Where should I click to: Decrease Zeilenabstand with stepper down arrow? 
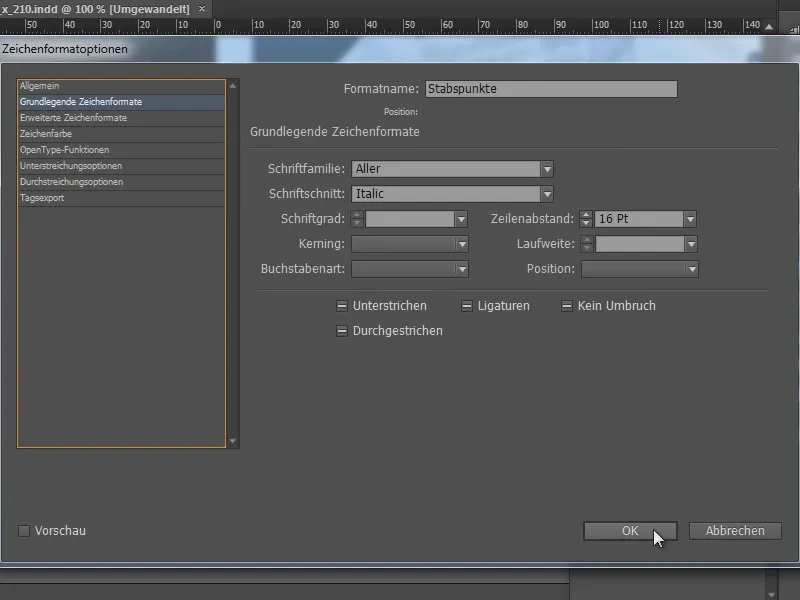pyautogui.click(x=586, y=223)
